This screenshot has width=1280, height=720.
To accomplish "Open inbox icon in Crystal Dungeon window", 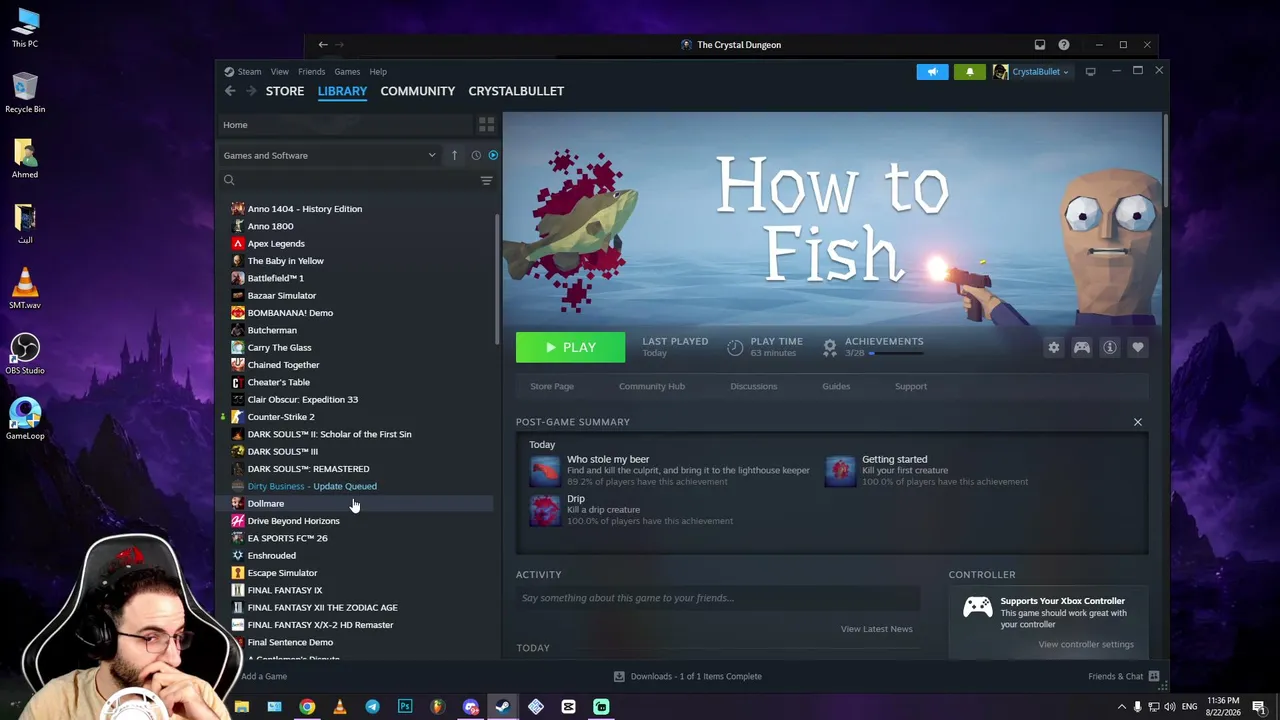I will pos(1040,45).
